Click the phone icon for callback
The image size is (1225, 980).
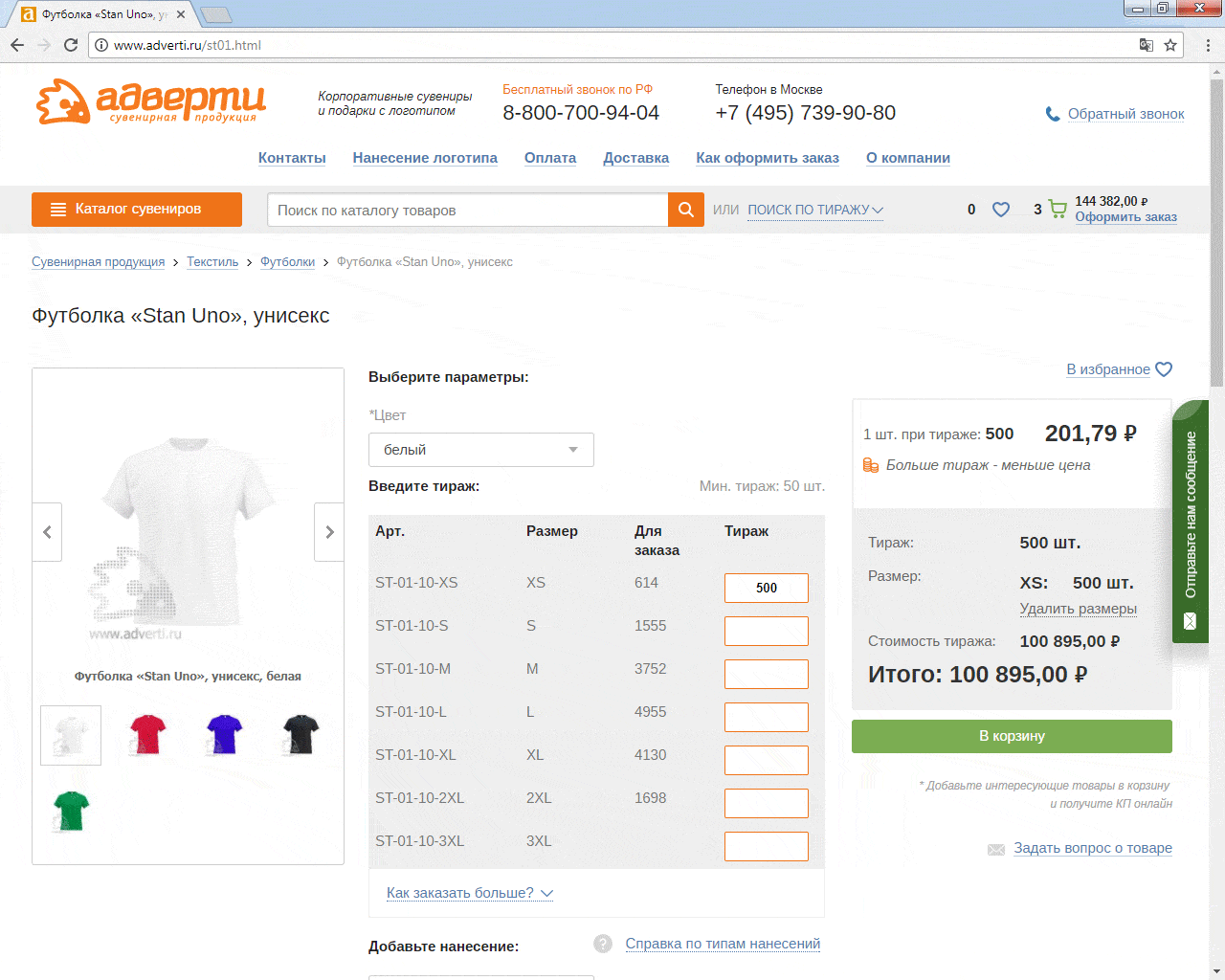pyautogui.click(x=1053, y=114)
